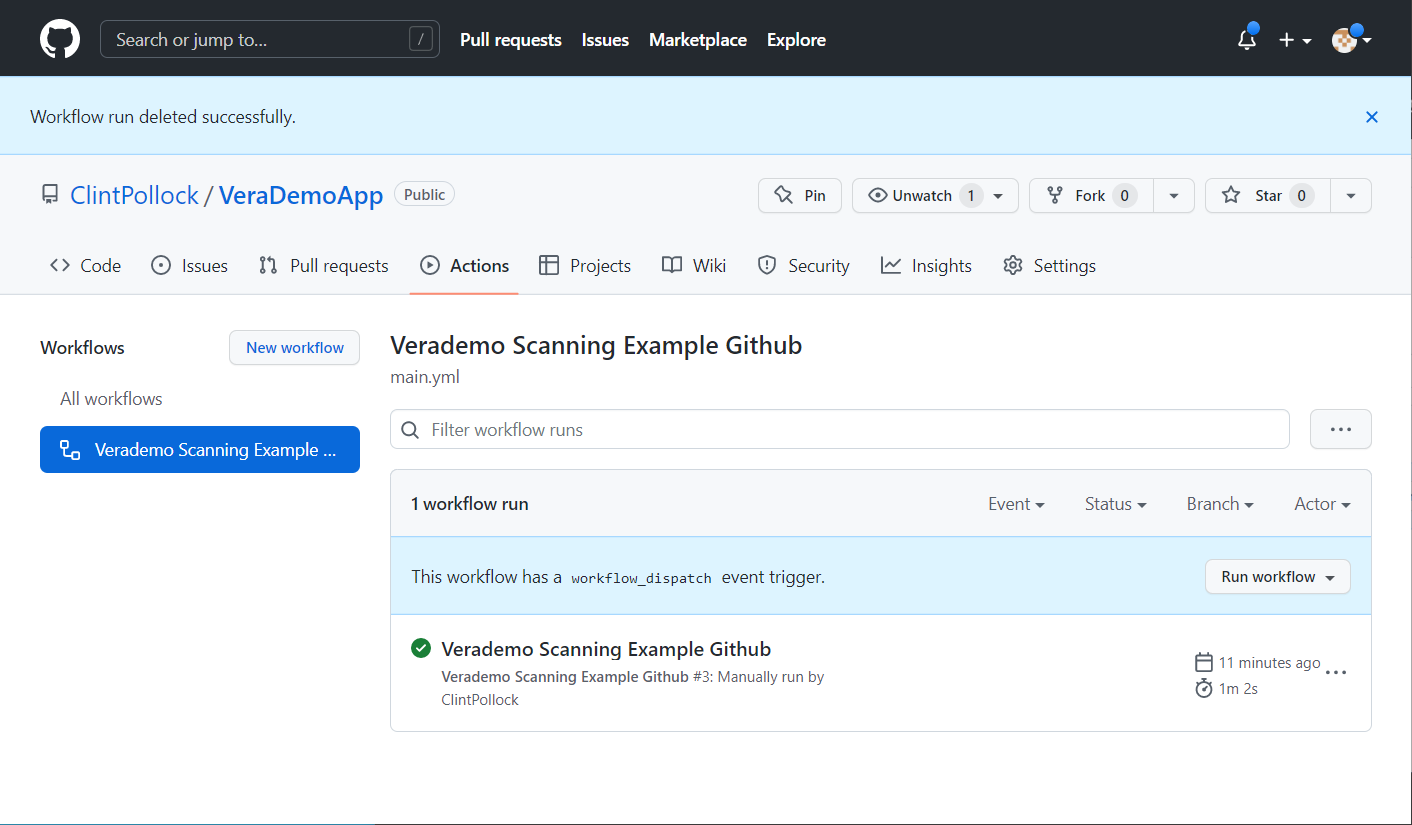Select the Actions tab
Image resolution: width=1412 pixels, height=825 pixels.
(x=464, y=265)
